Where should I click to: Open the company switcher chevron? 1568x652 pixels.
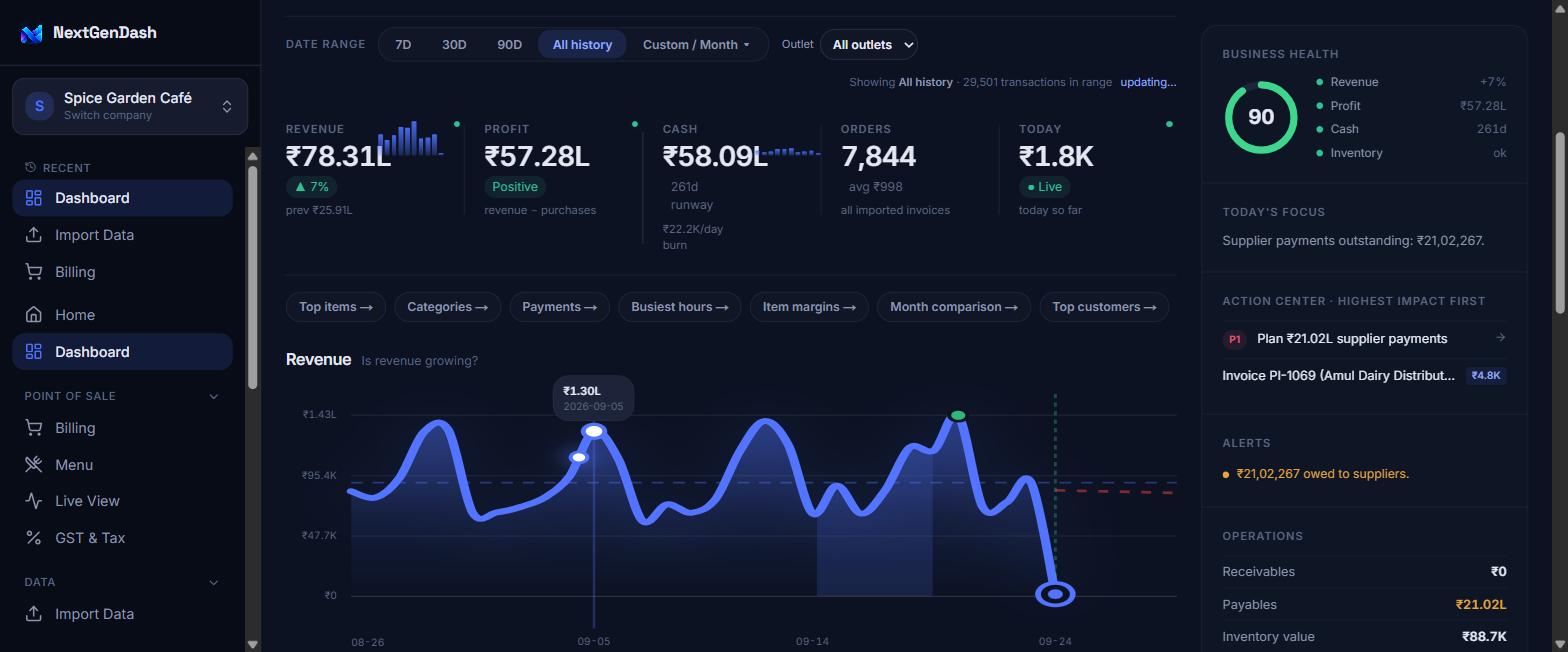point(227,106)
